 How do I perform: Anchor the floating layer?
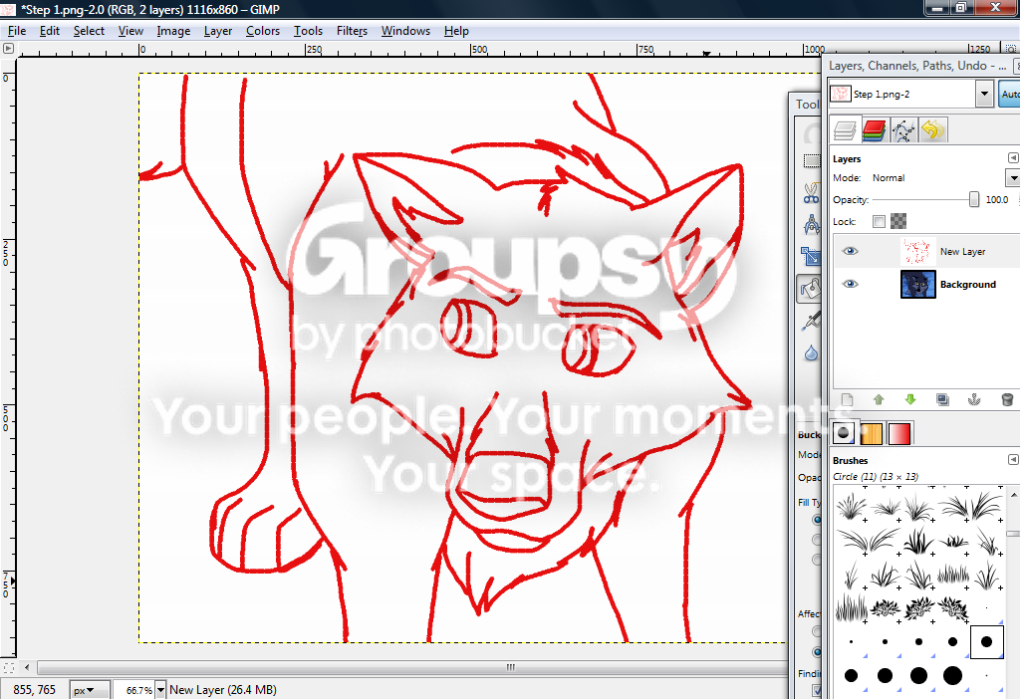click(x=974, y=399)
